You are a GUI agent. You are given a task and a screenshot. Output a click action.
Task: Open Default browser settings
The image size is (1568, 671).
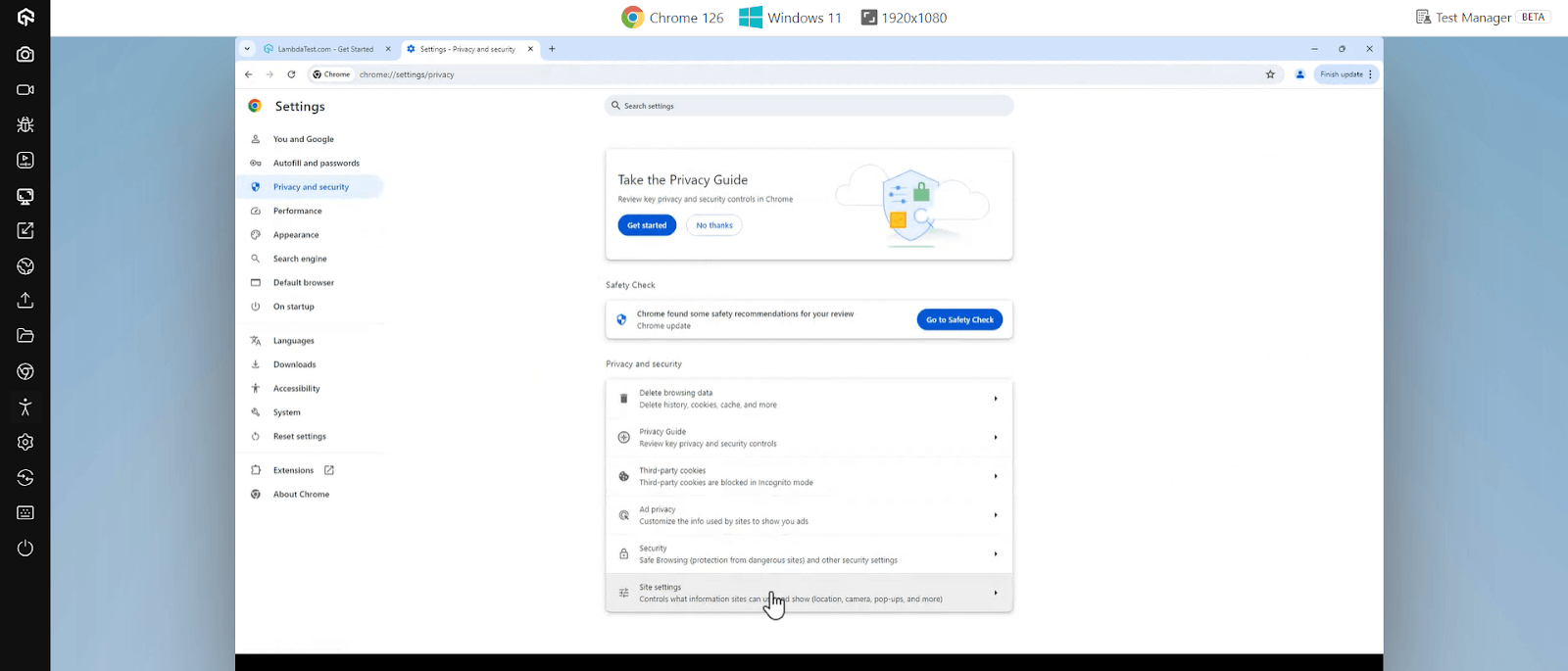[x=304, y=283]
